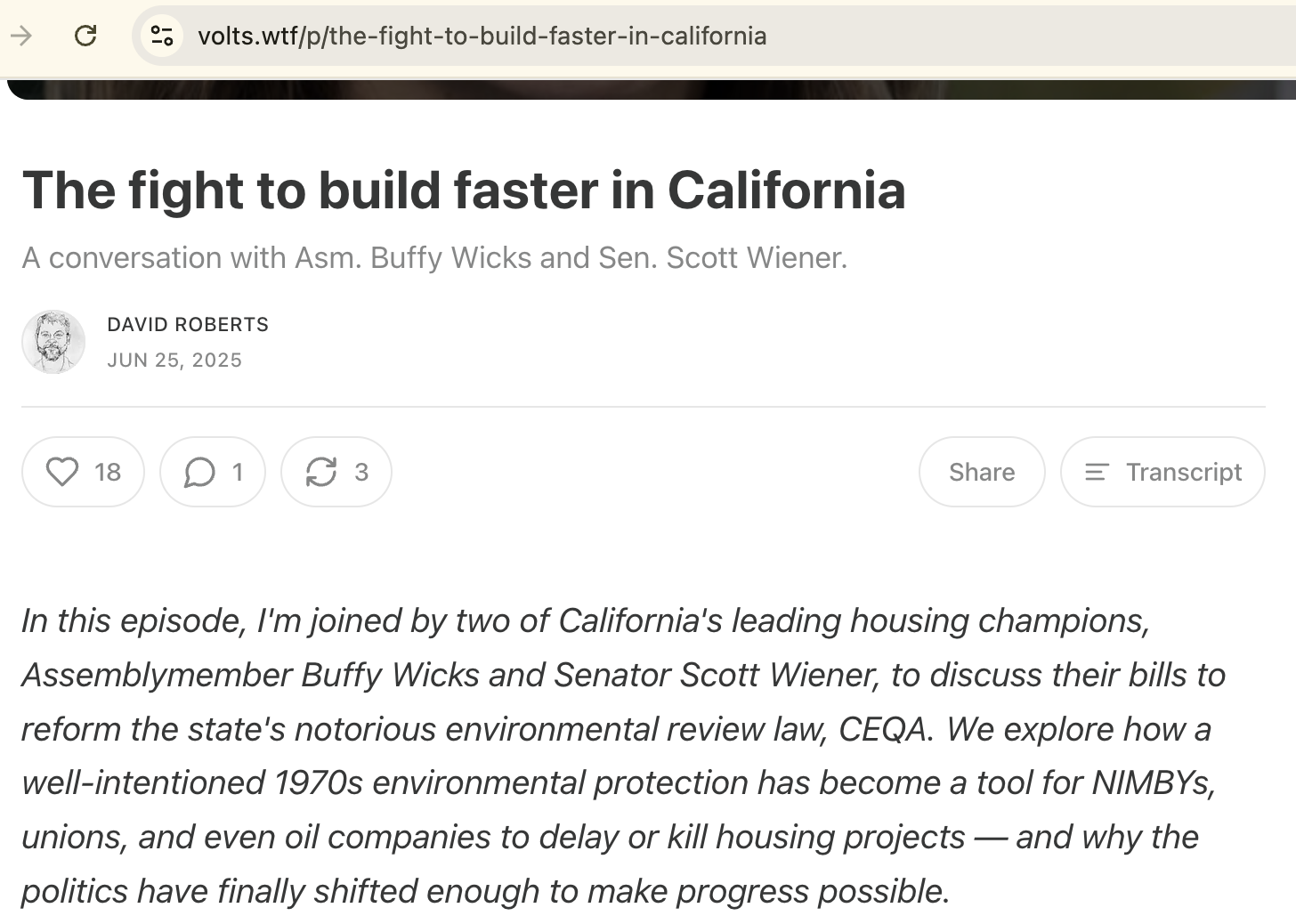View site information icon beside the URL

pos(162,36)
